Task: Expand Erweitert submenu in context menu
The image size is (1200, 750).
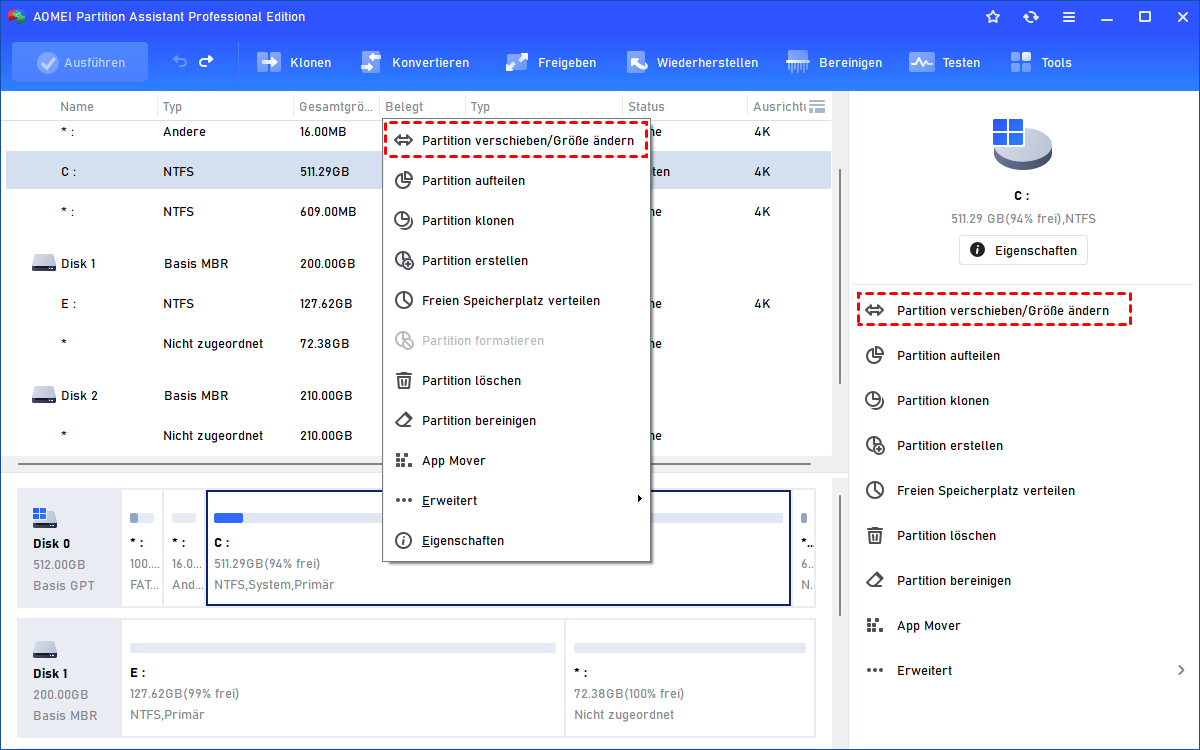Action: [516, 500]
